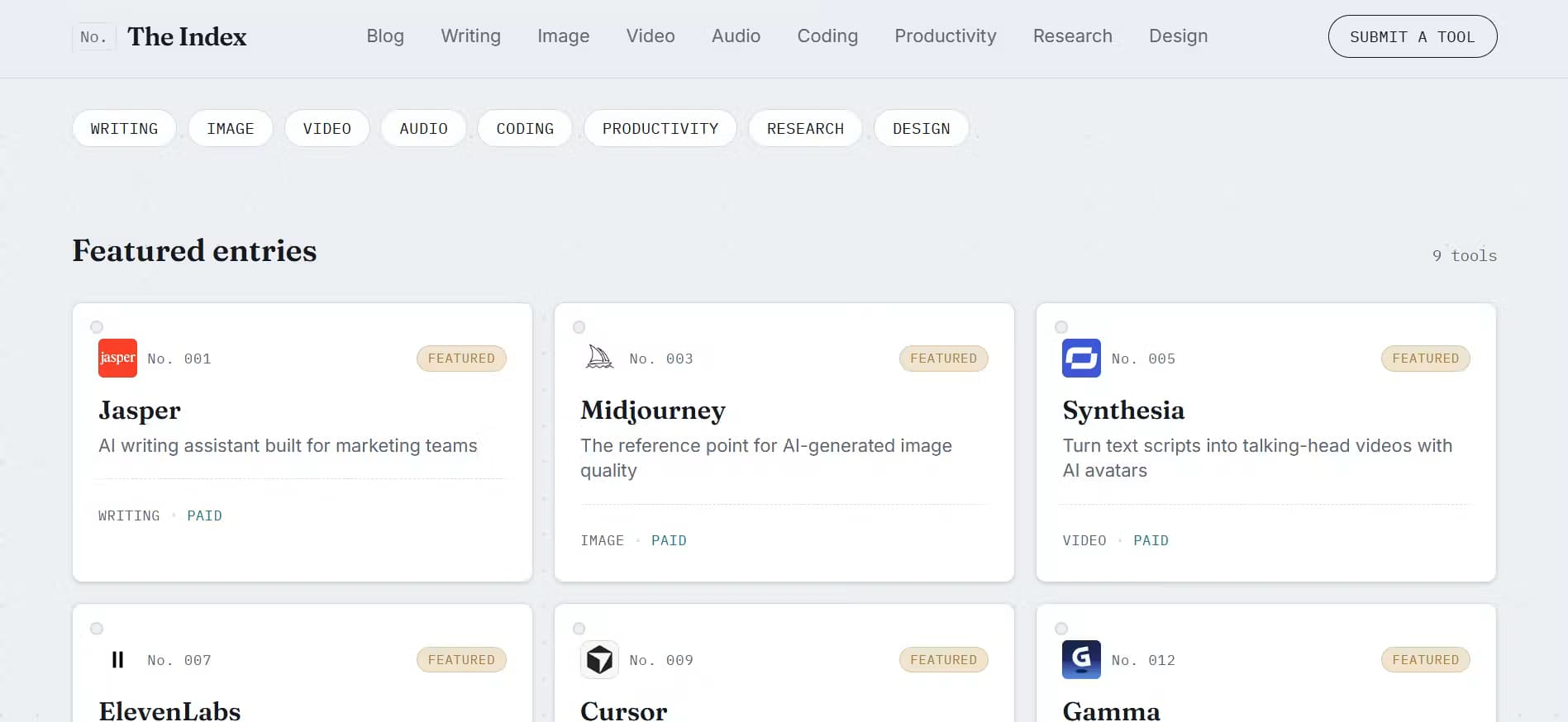The image size is (1568, 722).
Task: Open the Video nav link
Action: point(651,36)
